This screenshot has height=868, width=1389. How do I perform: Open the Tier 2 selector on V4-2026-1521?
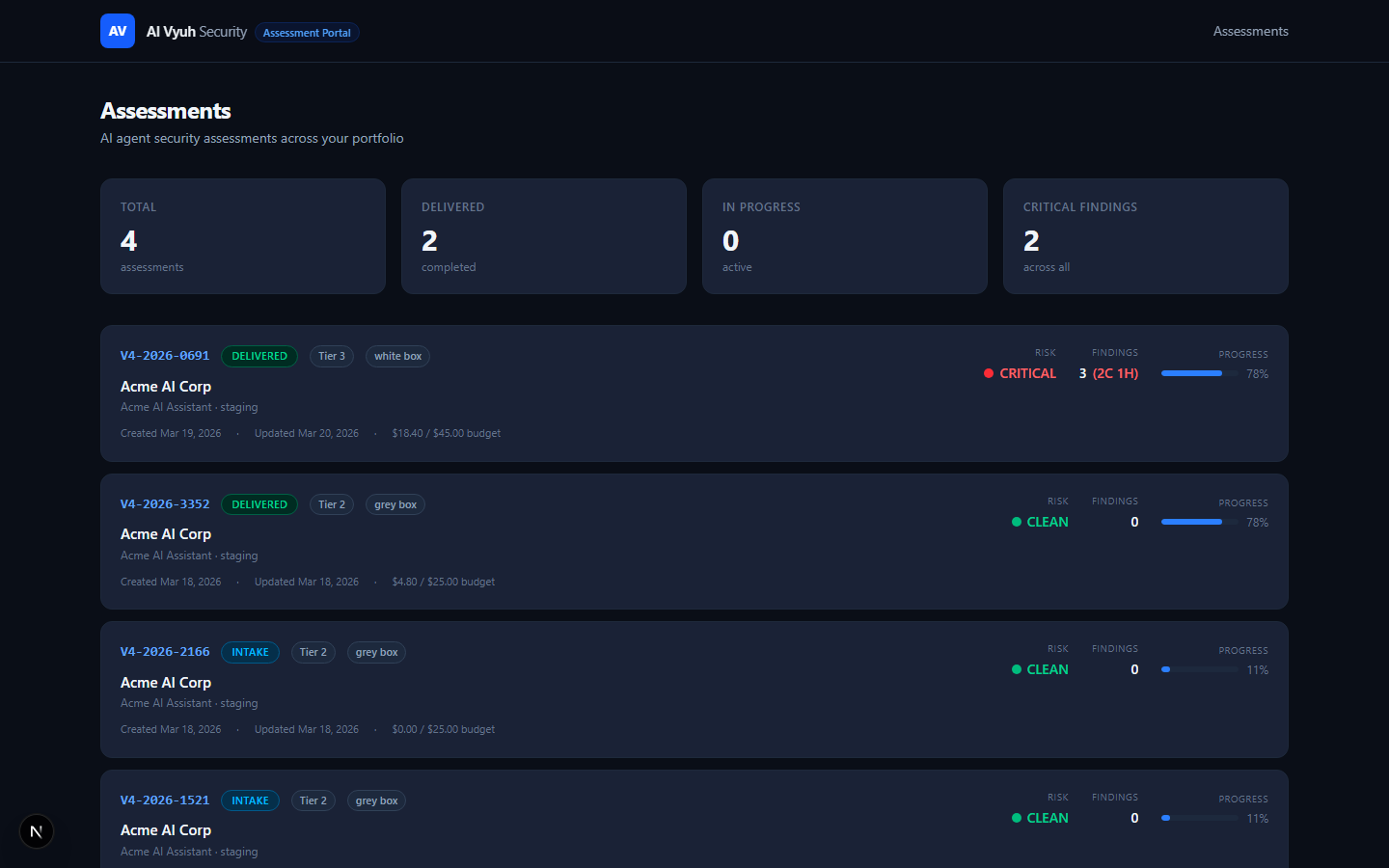[x=313, y=800]
